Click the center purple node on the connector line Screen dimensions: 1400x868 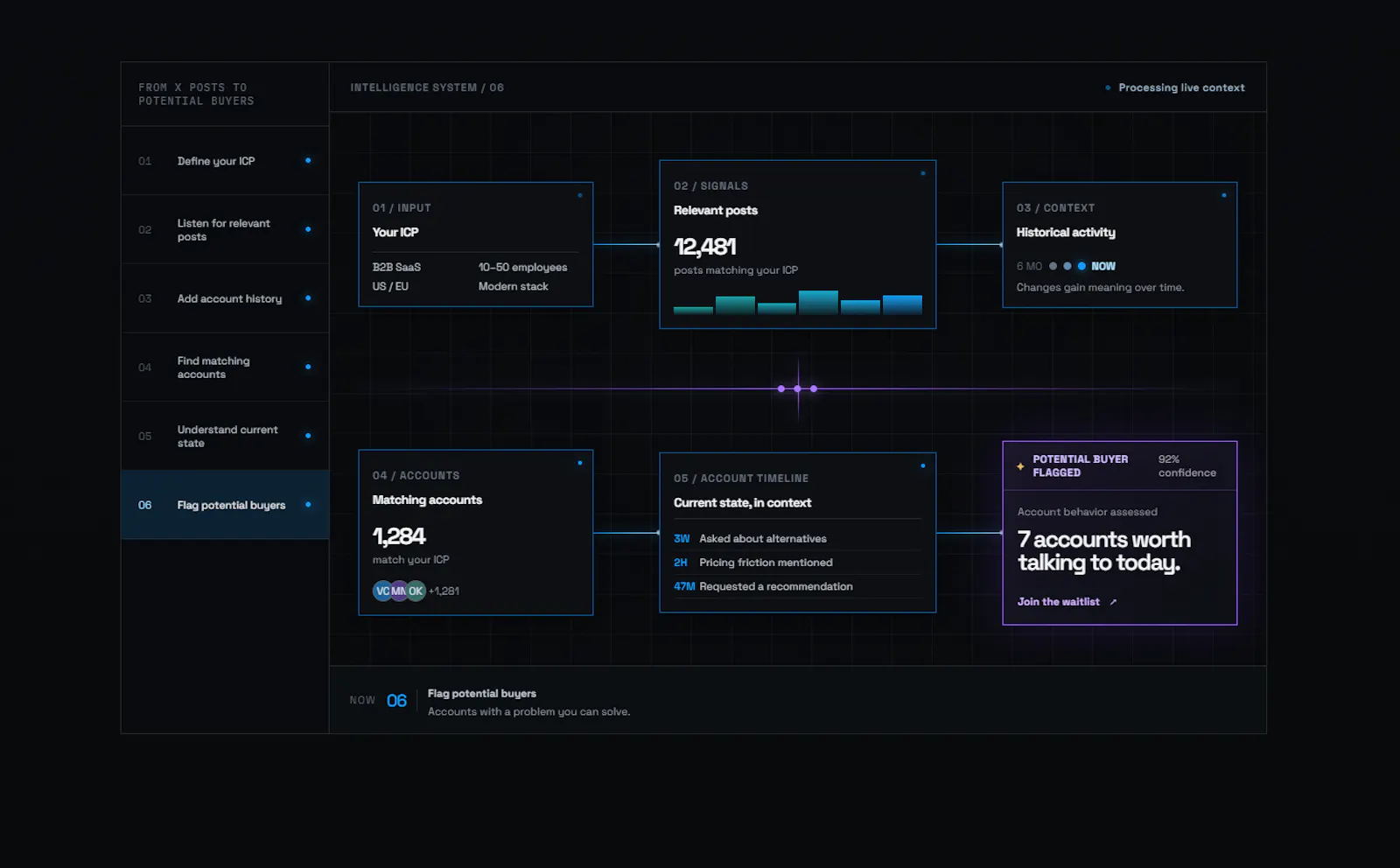click(x=797, y=388)
